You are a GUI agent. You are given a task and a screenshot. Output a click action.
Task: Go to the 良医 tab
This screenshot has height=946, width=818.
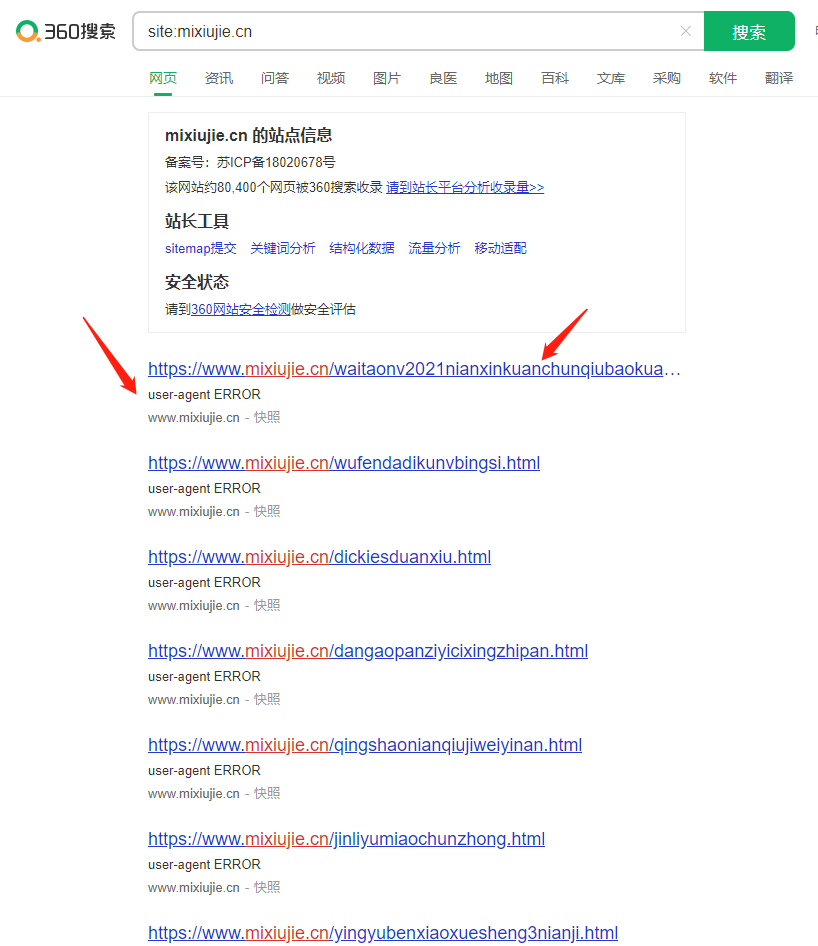tap(443, 78)
